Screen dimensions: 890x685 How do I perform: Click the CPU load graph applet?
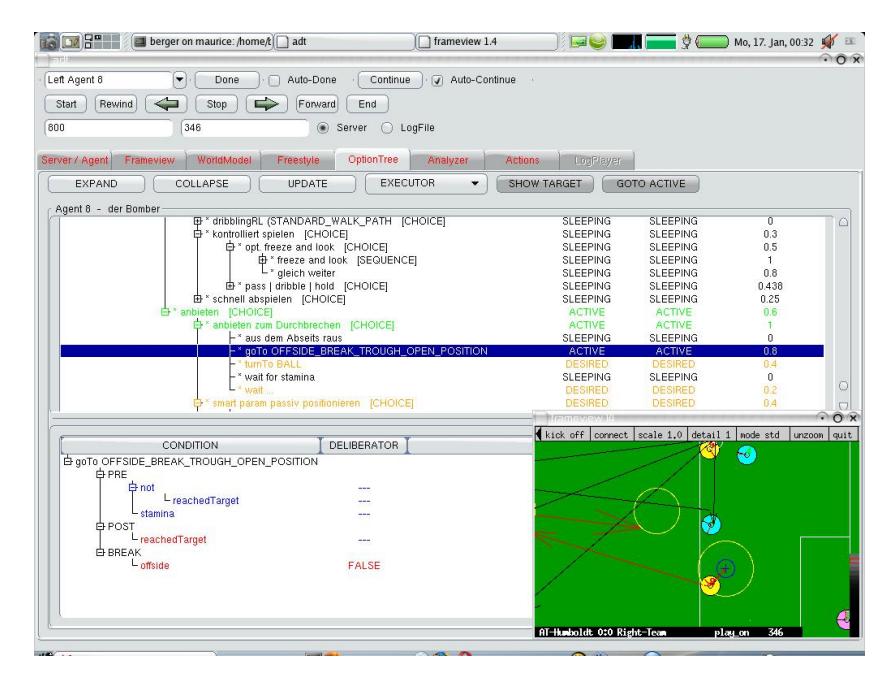(x=627, y=41)
